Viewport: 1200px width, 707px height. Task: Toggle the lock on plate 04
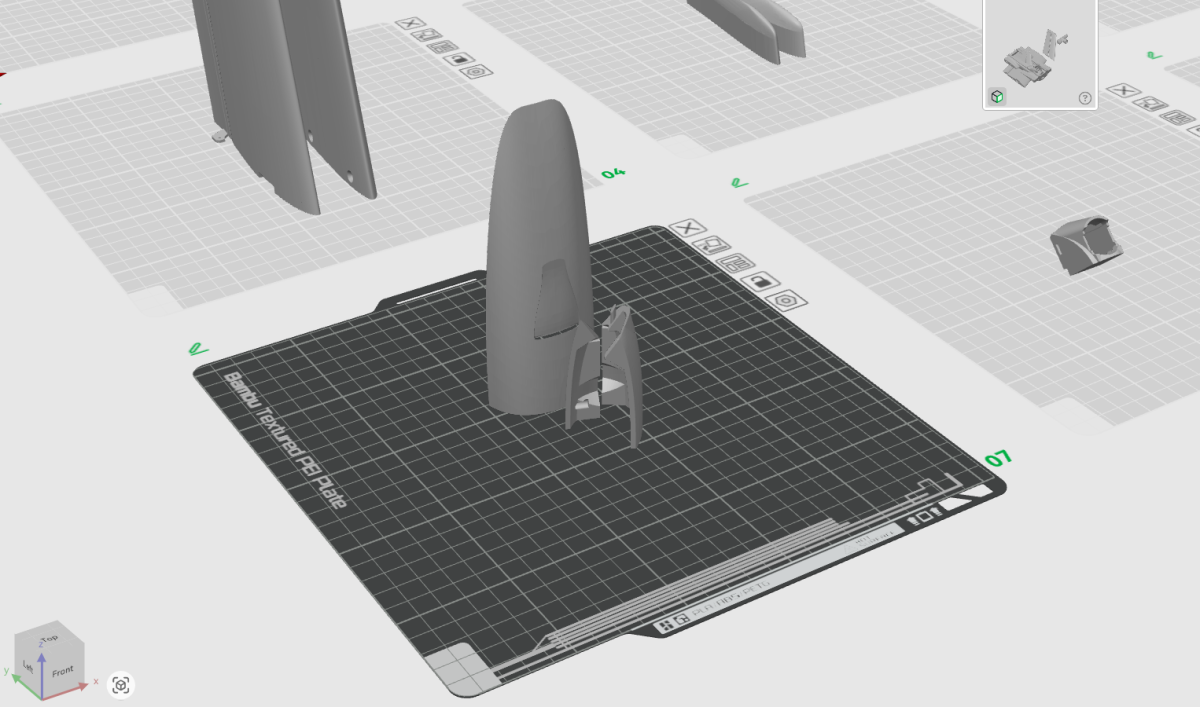coord(459,59)
